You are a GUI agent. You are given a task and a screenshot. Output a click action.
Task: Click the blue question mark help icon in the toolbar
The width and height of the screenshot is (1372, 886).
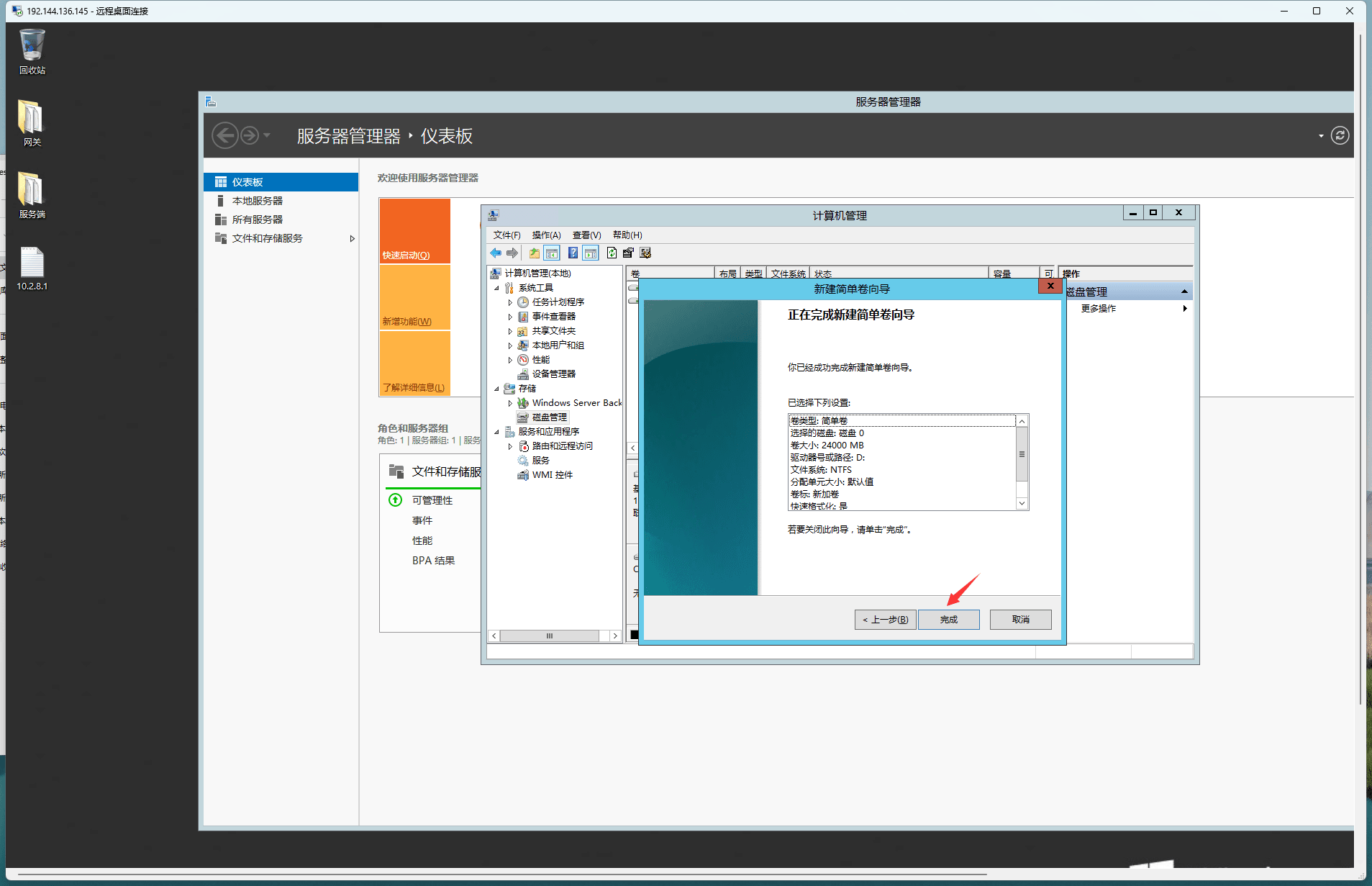(x=573, y=253)
